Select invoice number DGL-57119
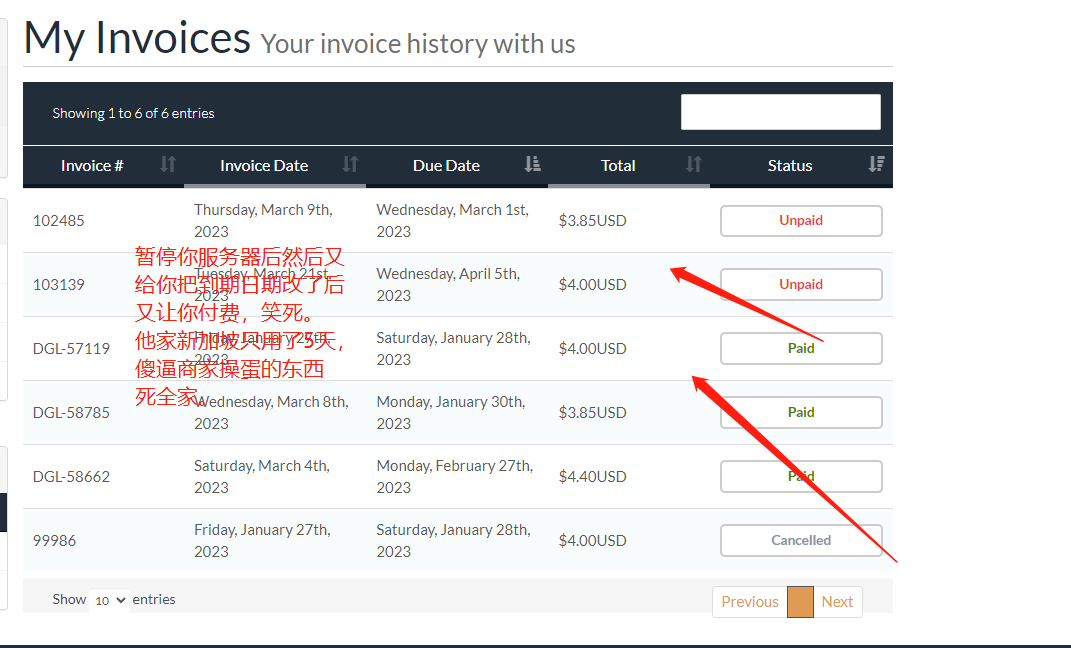The image size is (1071, 648). click(x=71, y=348)
